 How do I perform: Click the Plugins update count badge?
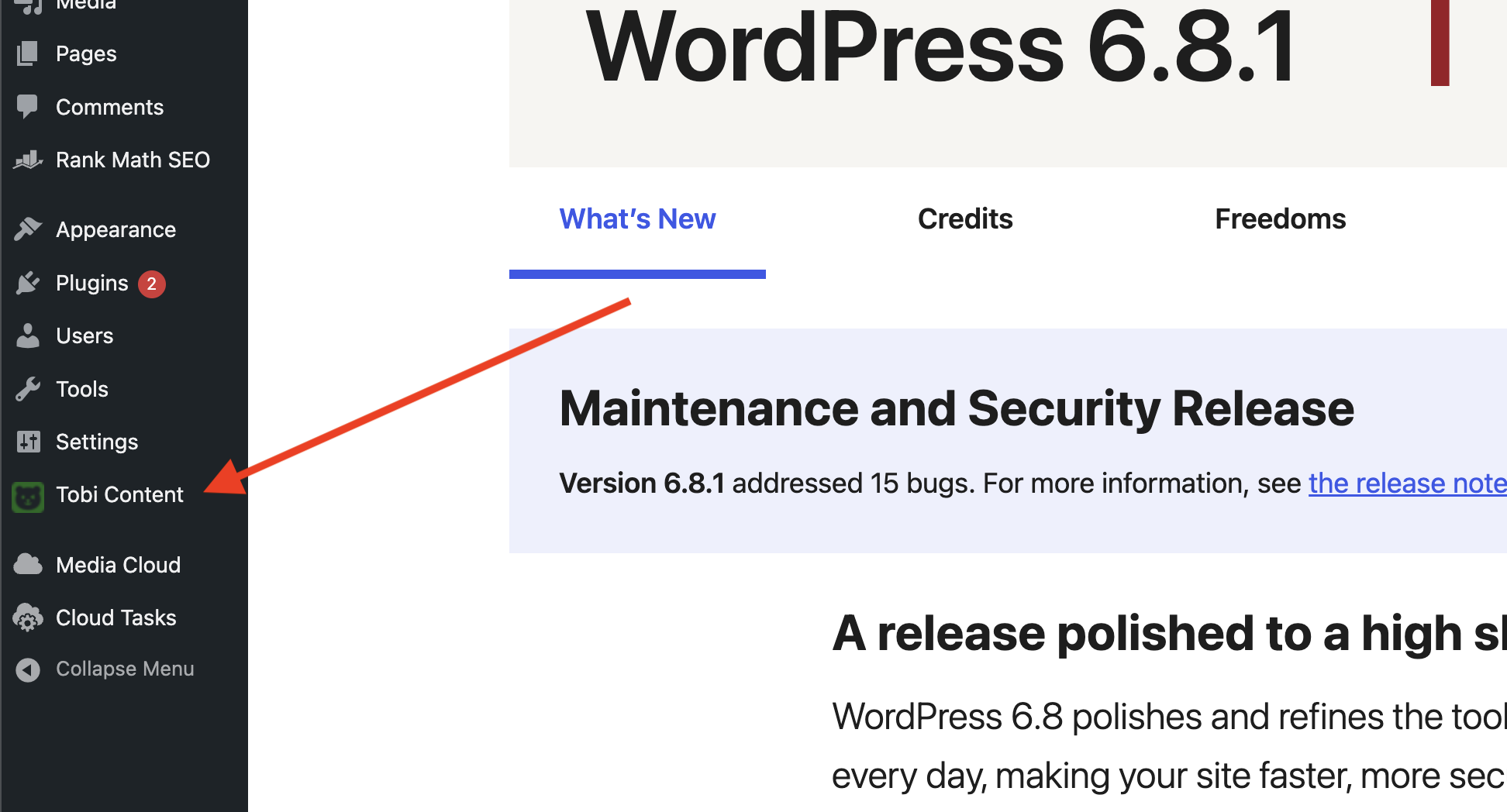coord(152,284)
